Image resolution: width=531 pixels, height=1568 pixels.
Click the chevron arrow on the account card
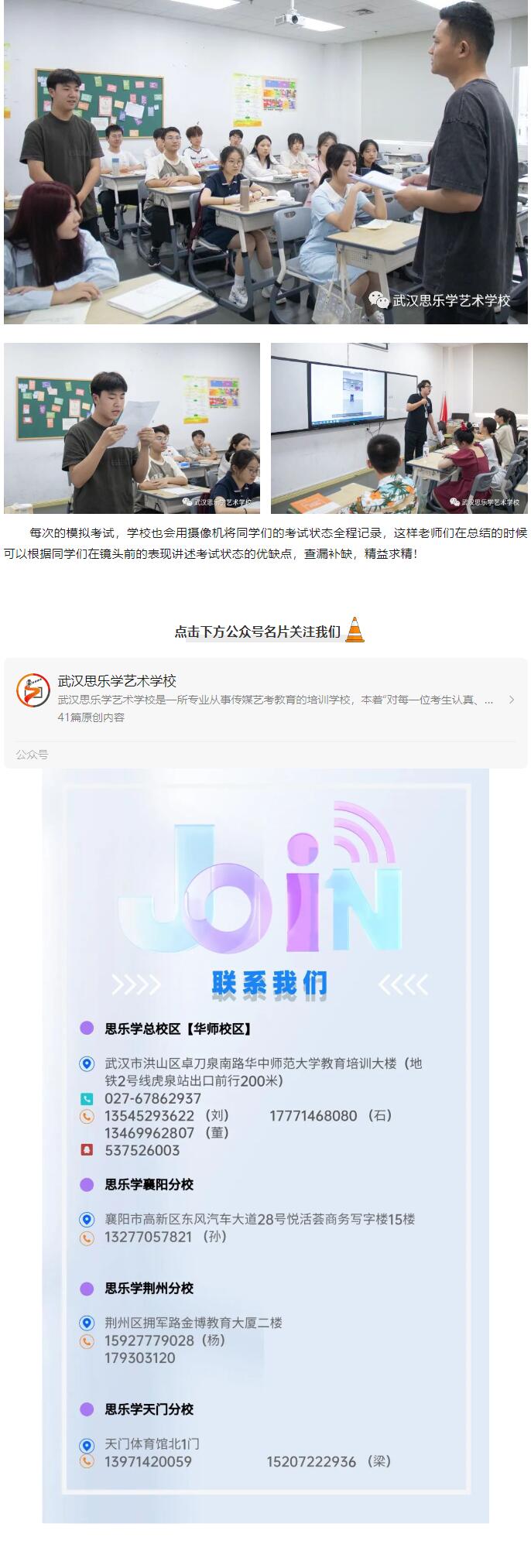pos(511,700)
